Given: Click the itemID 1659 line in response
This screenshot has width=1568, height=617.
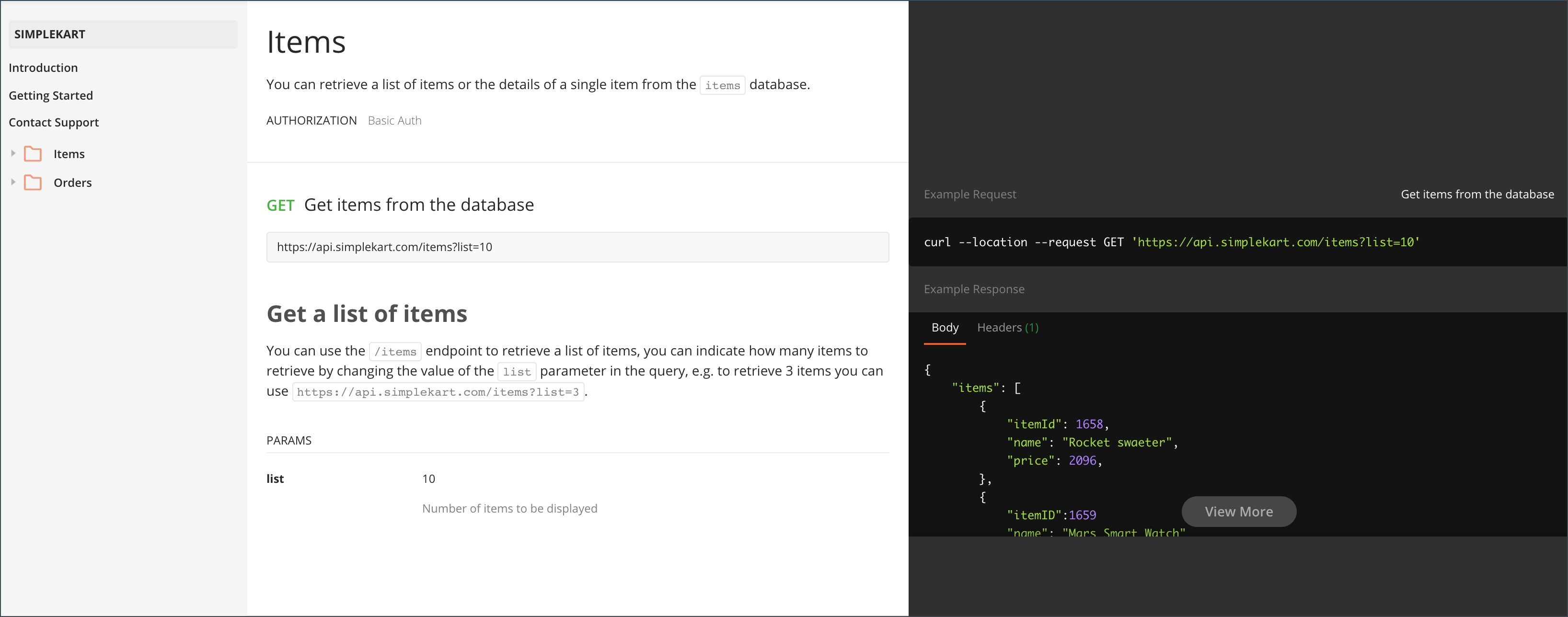Looking at the screenshot, I should [1052, 515].
